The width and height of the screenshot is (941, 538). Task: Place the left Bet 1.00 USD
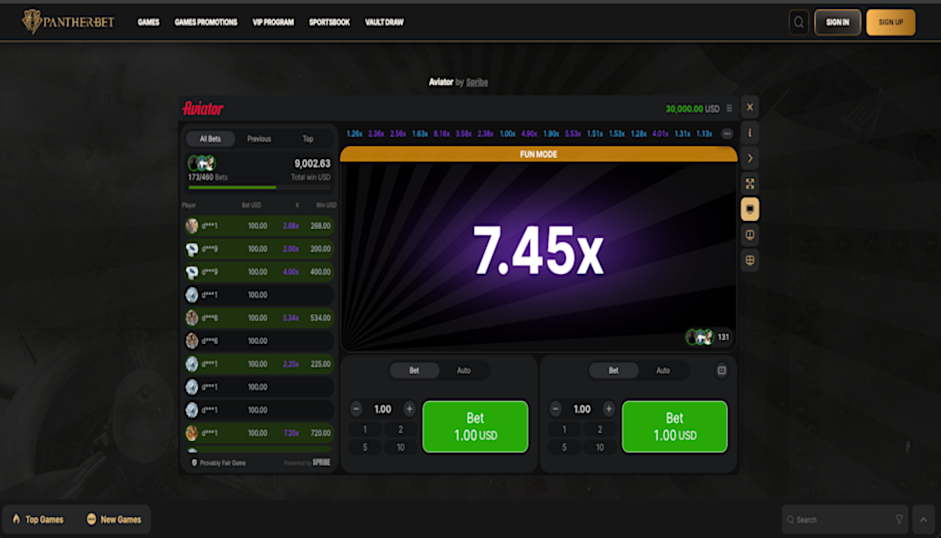pyautogui.click(x=475, y=426)
